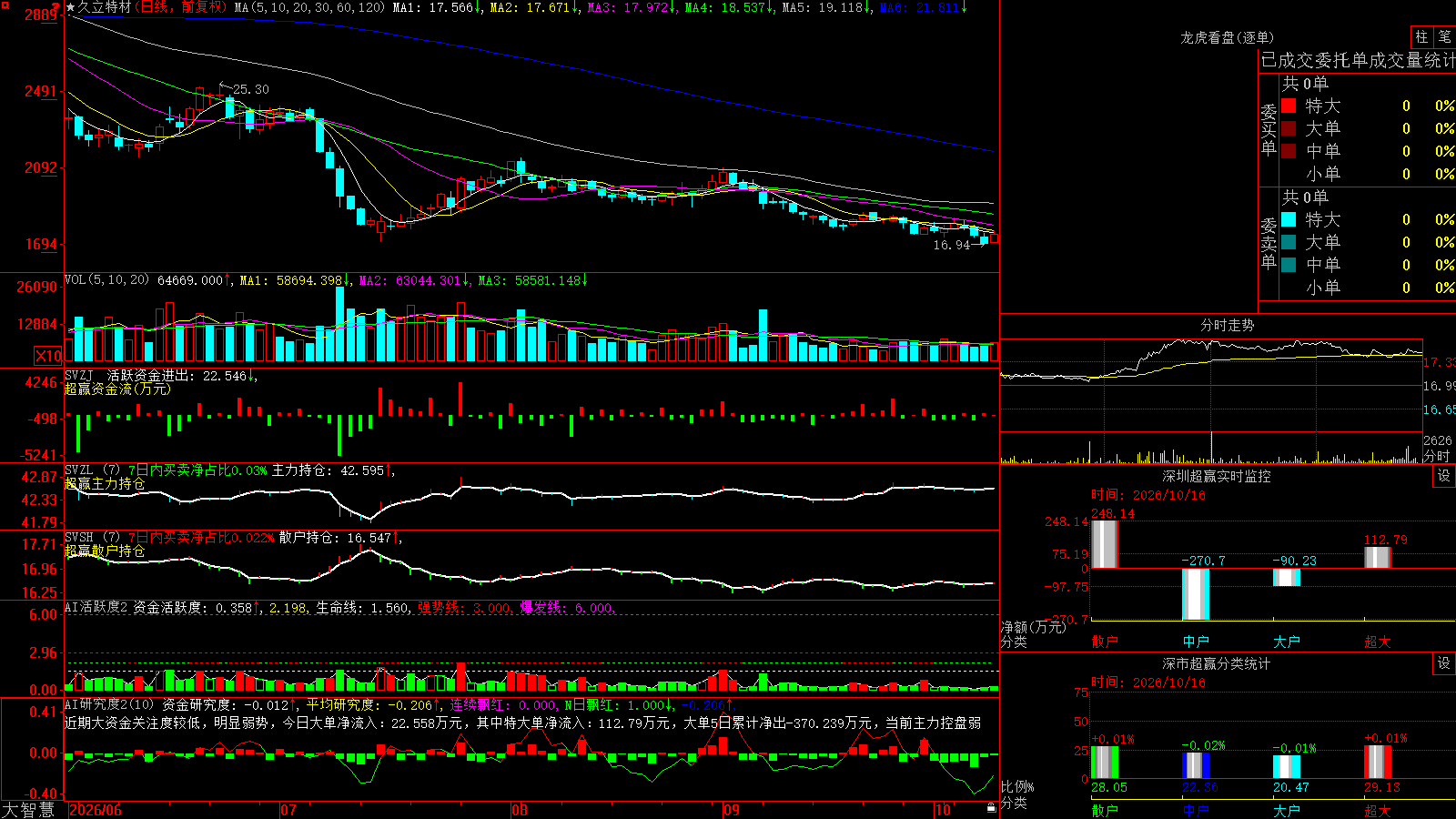The height and width of the screenshot is (819, 1456).
Task: Click the 深市超赢分类统计 panel title
Action: 1217,663
